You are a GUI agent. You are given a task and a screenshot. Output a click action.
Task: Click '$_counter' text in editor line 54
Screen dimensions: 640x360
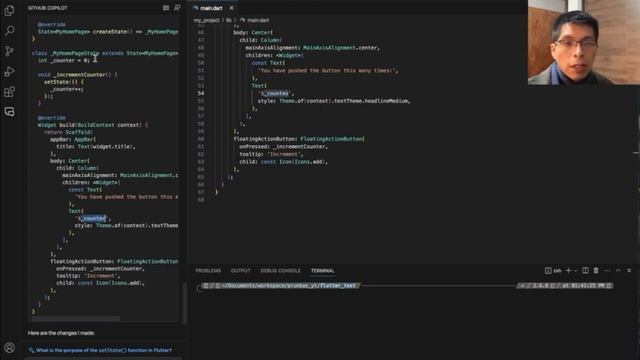coord(276,93)
